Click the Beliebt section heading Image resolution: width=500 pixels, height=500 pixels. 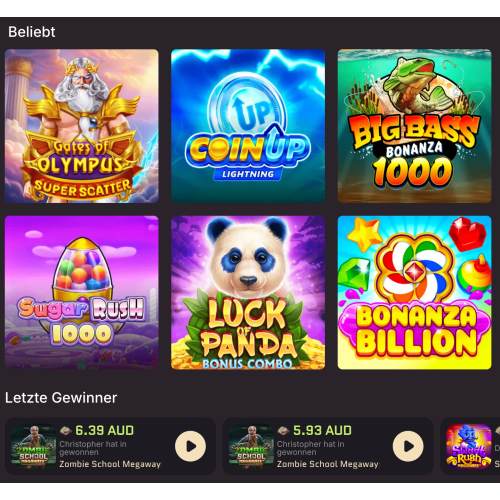32,32
